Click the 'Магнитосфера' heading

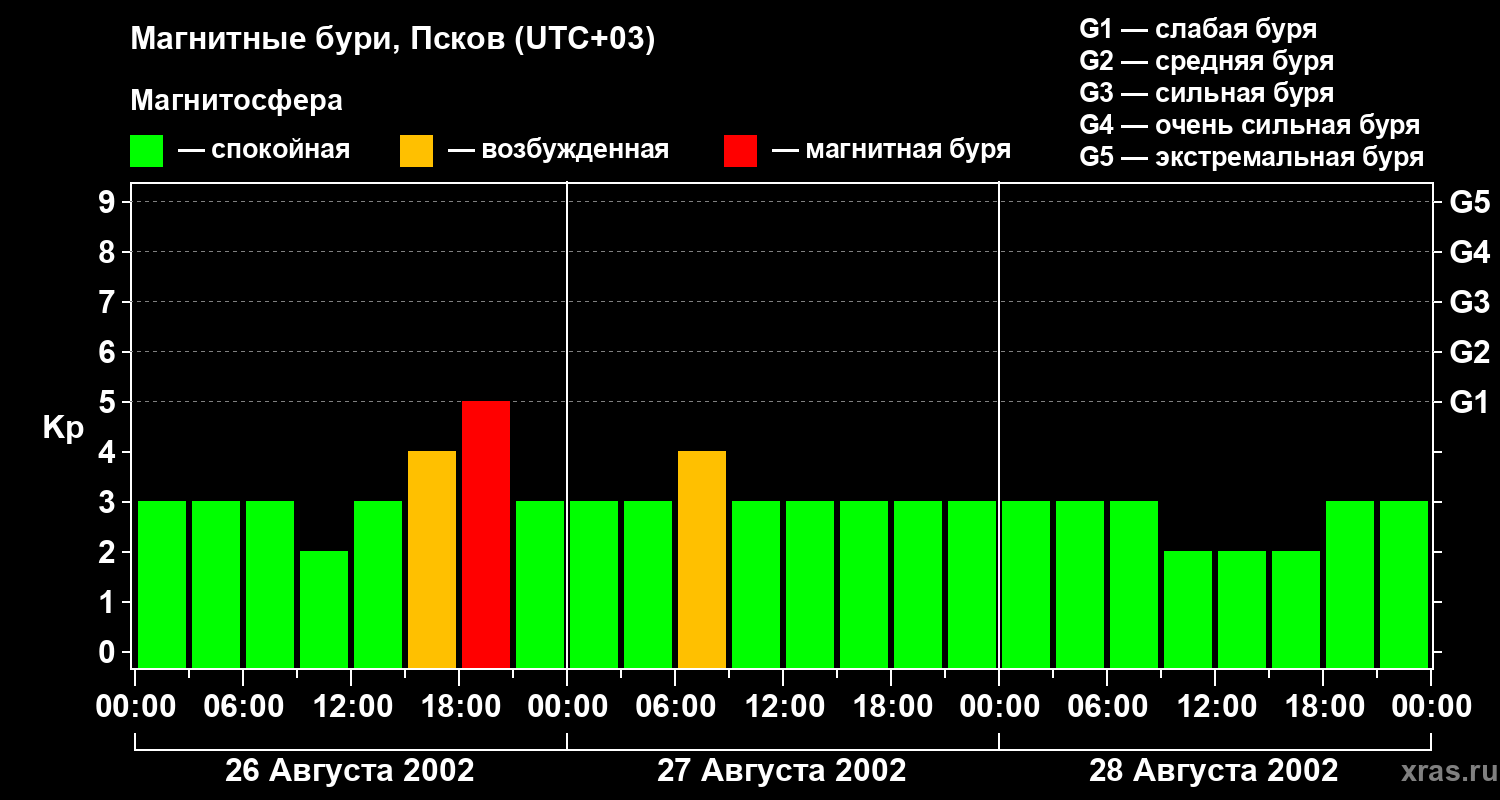point(236,101)
